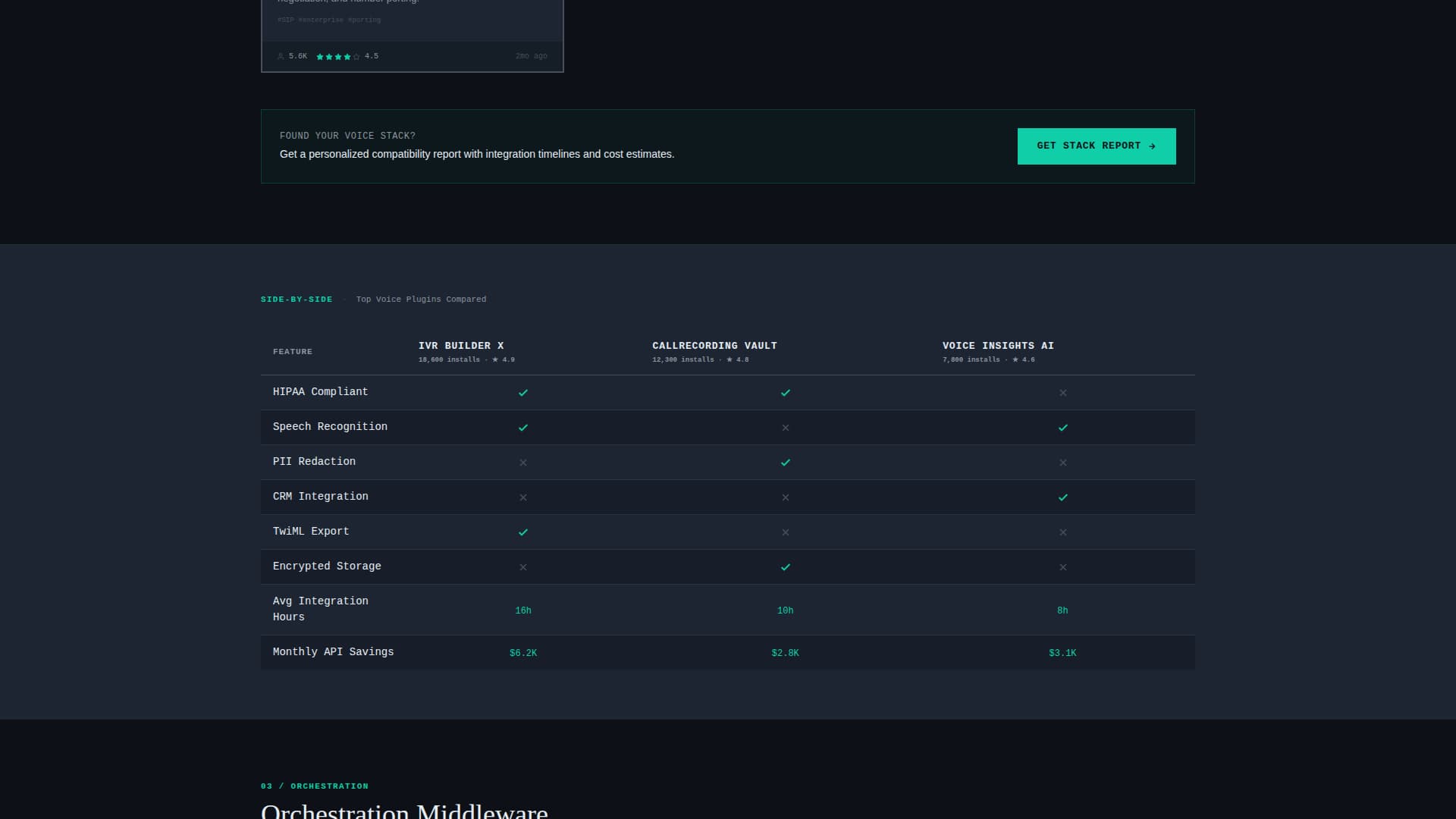
Task: Click the Feature column header
Action: pyautogui.click(x=293, y=352)
